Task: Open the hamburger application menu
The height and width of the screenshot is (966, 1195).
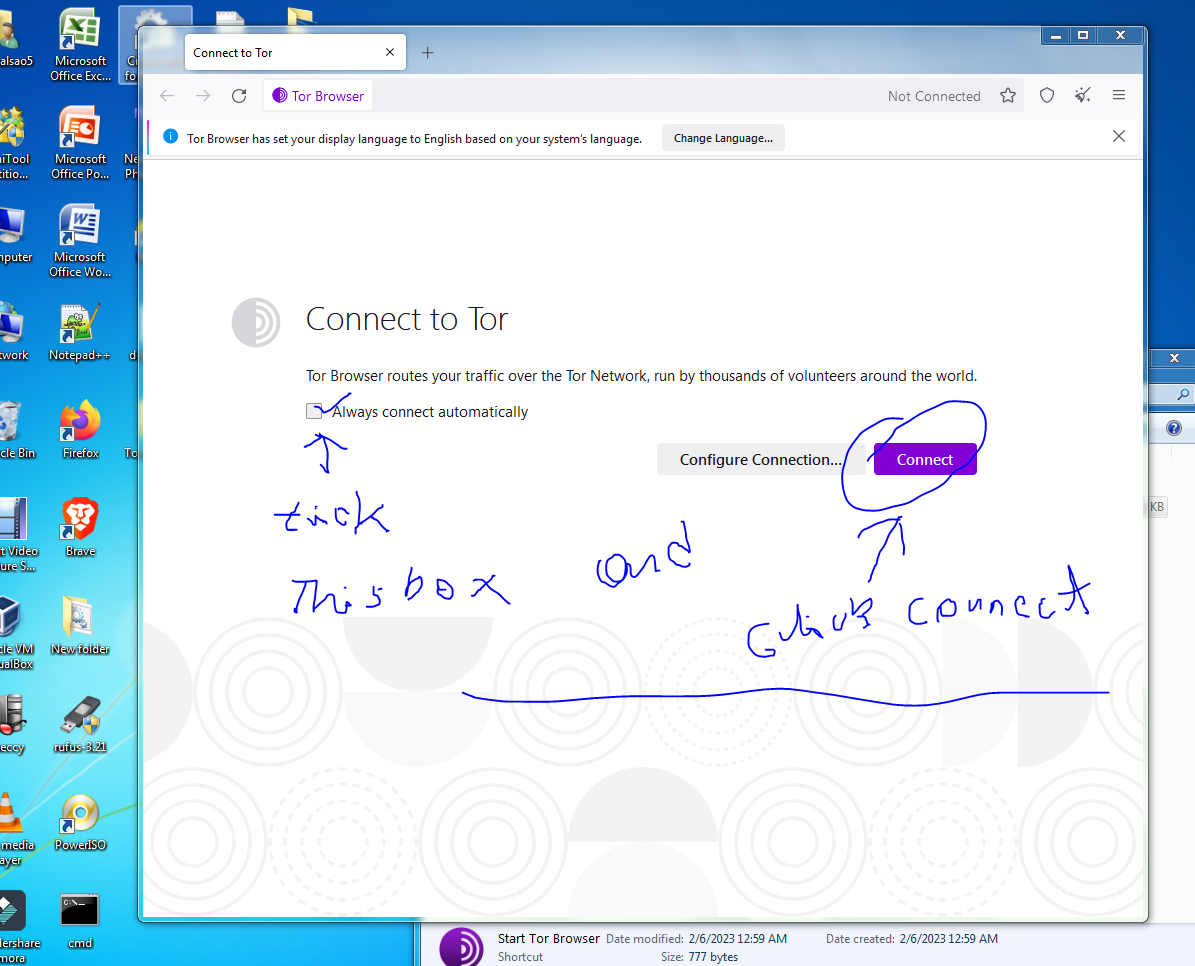Action: coord(1118,95)
